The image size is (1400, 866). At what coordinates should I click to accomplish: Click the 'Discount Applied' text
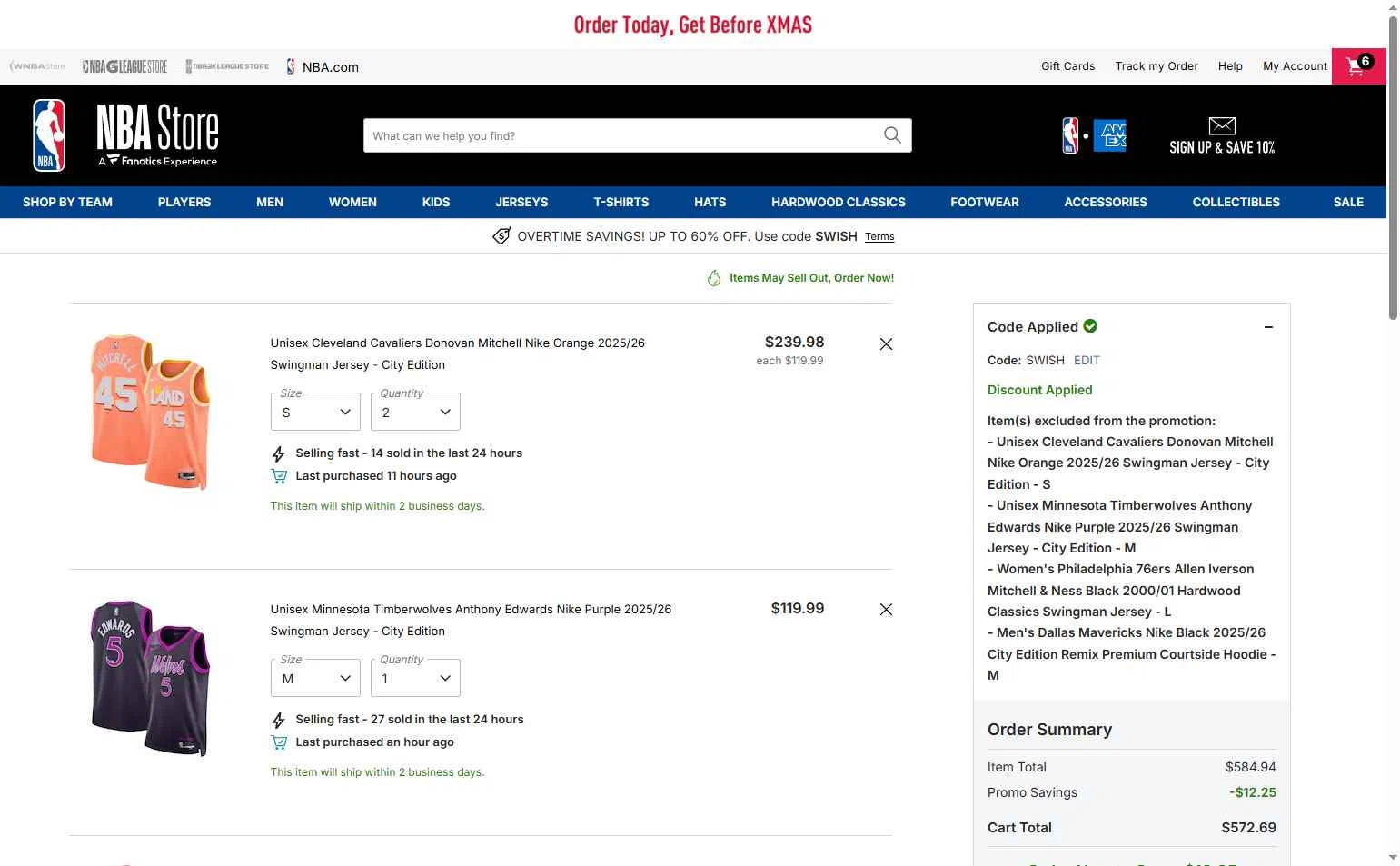click(1039, 390)
